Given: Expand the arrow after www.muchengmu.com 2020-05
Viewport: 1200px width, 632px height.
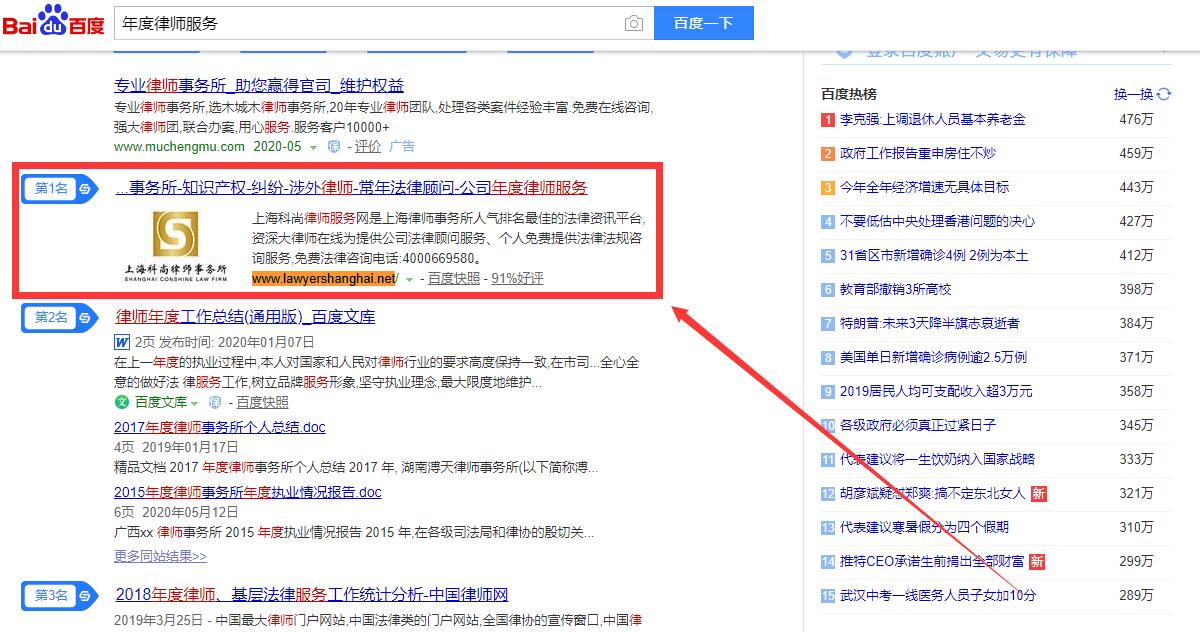Looking at the screenshot, I should [x=313, y=147].
